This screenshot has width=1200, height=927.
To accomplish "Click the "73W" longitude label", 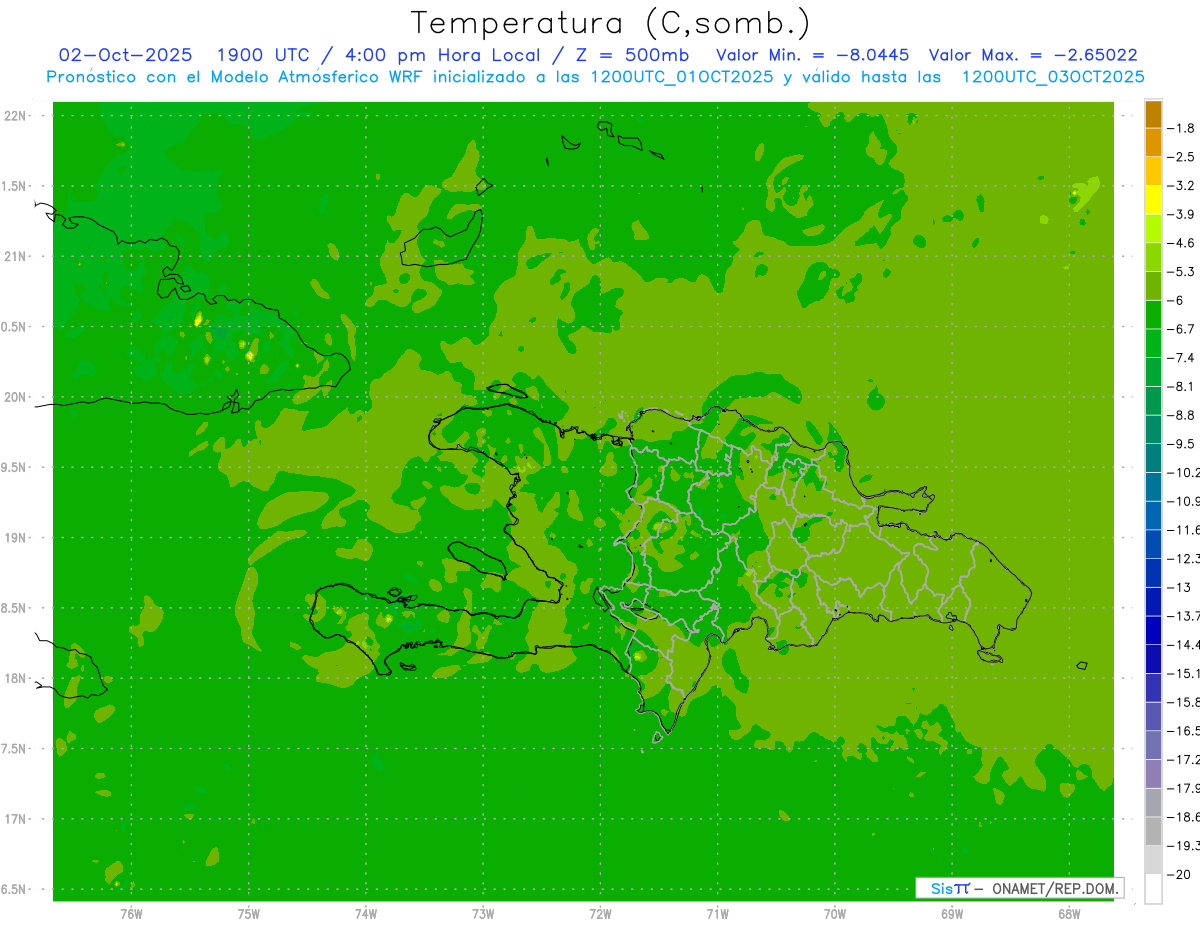I will [483, 914].
